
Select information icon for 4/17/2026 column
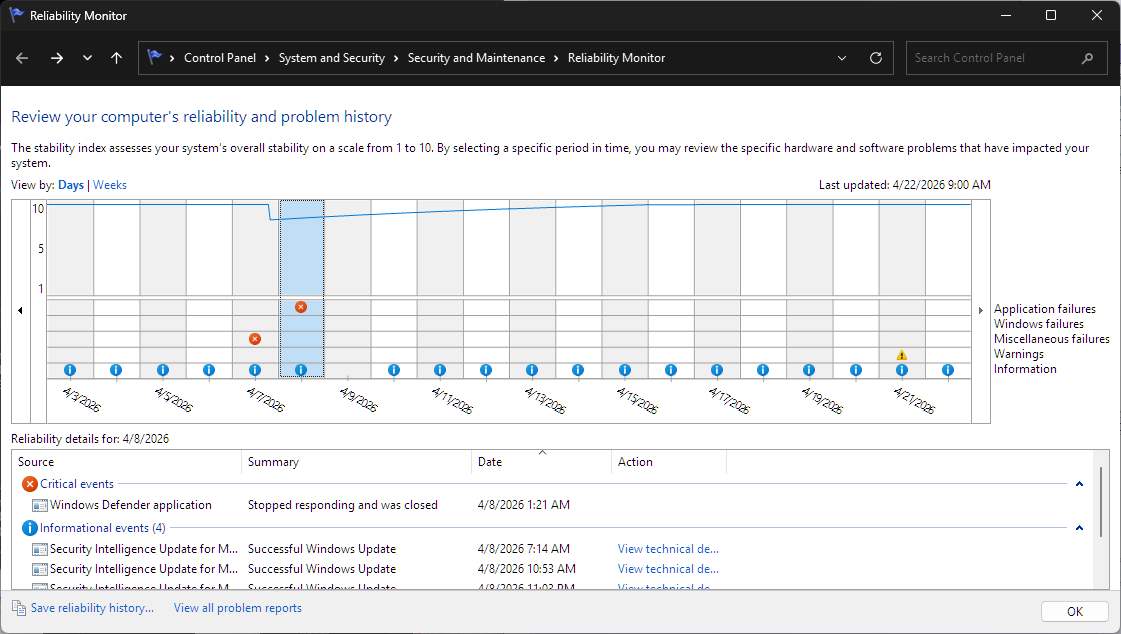717,370
